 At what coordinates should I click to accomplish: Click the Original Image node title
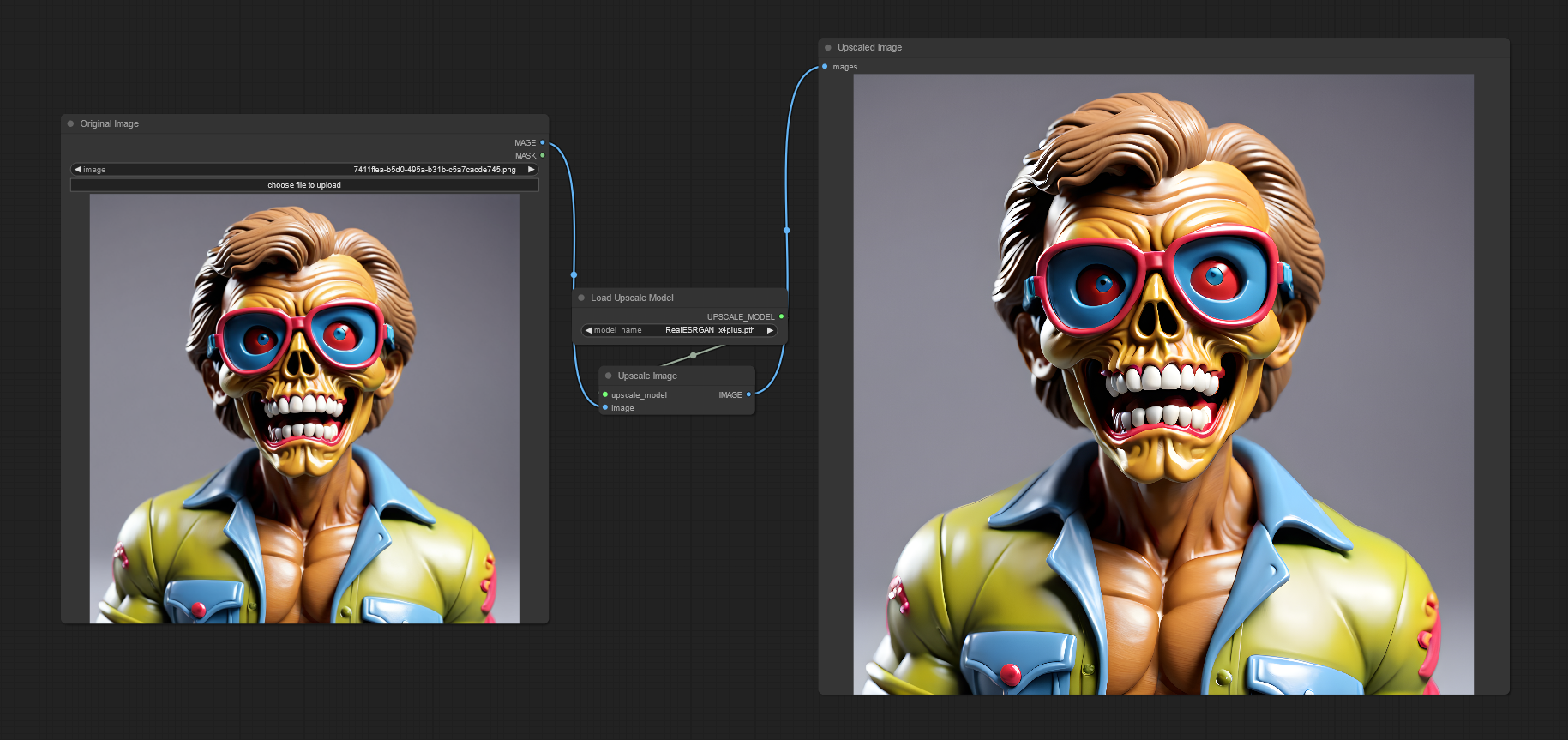(x=110, y=123)
